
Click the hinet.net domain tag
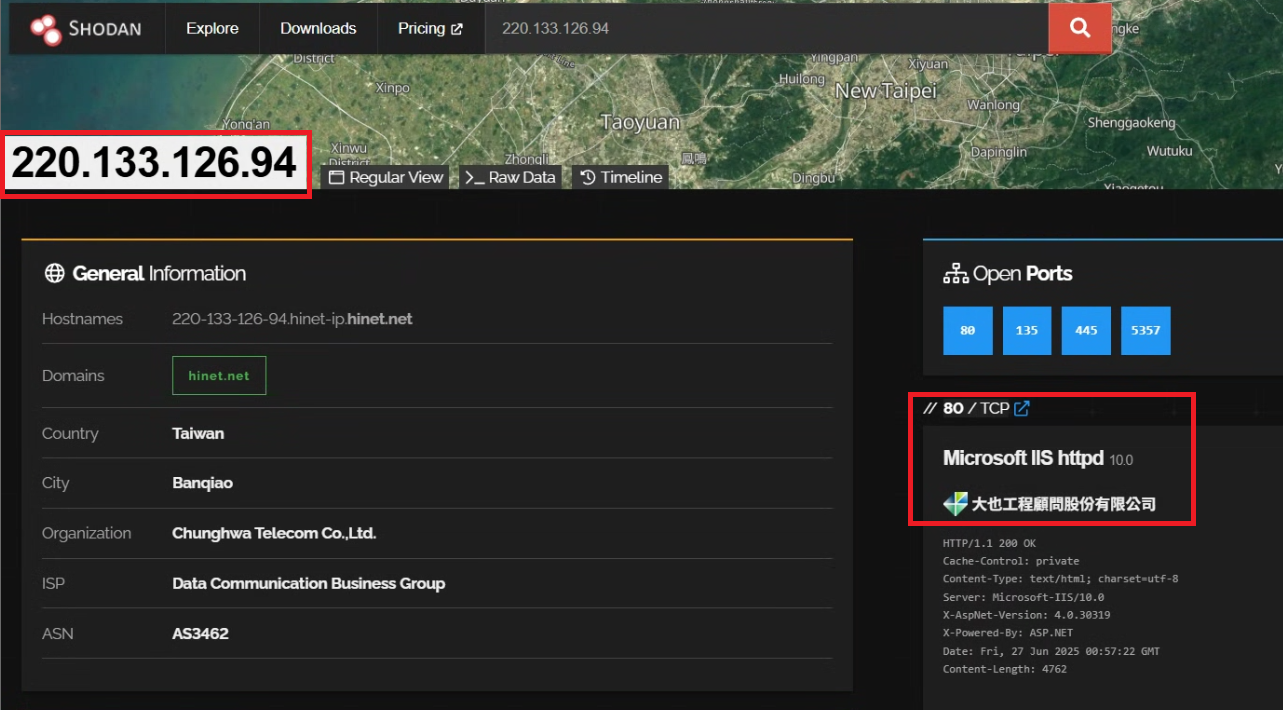(x=219, y=376)
